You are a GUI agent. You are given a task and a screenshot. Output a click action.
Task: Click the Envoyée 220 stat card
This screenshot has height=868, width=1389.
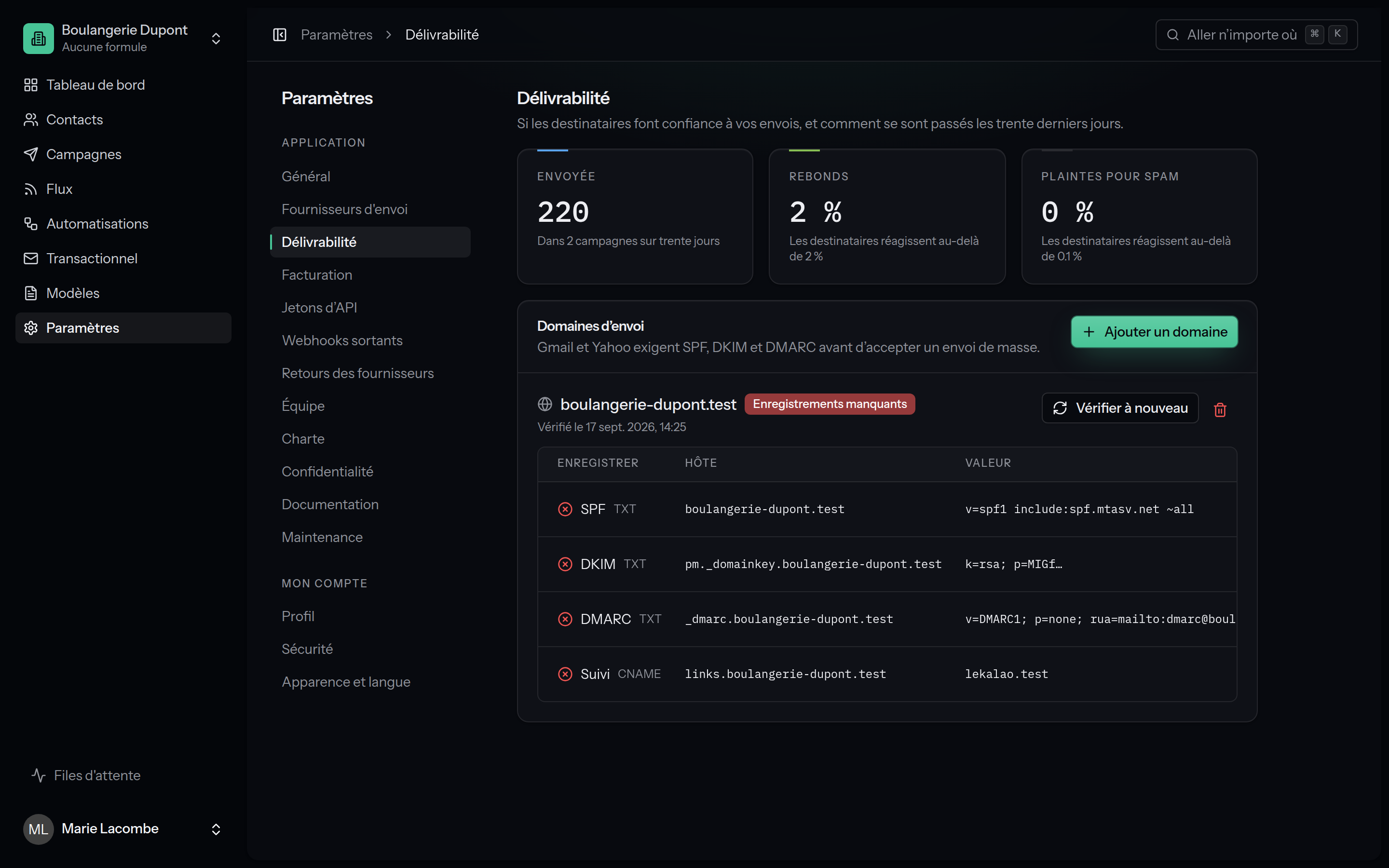point(635,217)
